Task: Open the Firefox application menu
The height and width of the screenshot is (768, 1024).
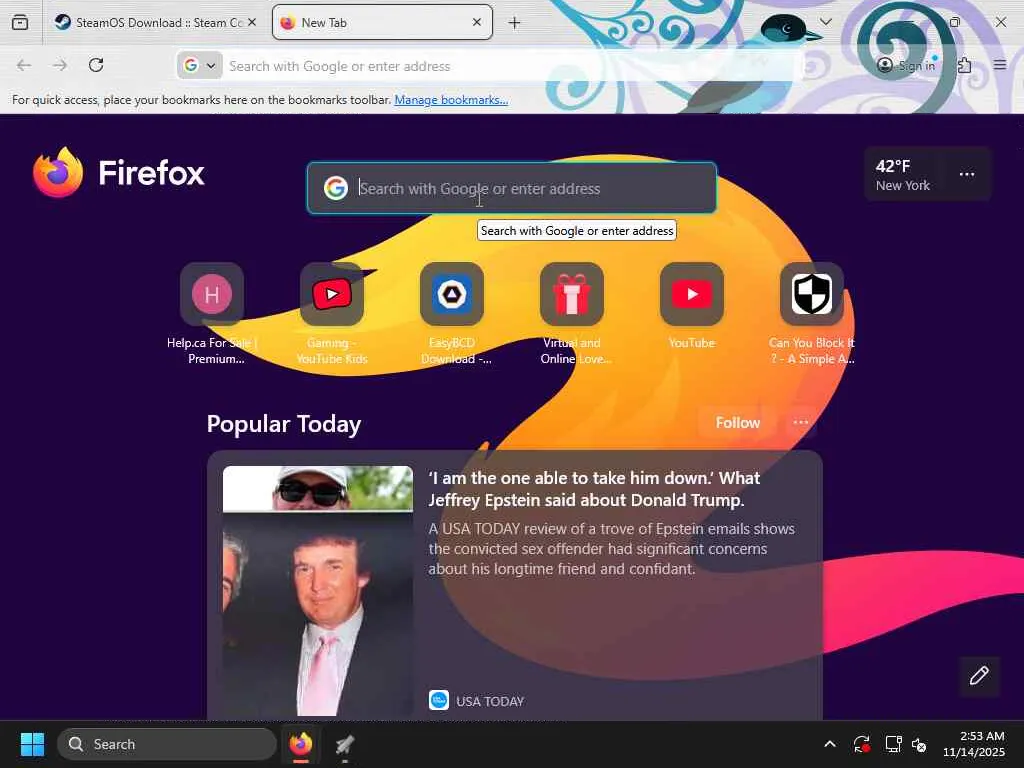Action: pos(999,65)
